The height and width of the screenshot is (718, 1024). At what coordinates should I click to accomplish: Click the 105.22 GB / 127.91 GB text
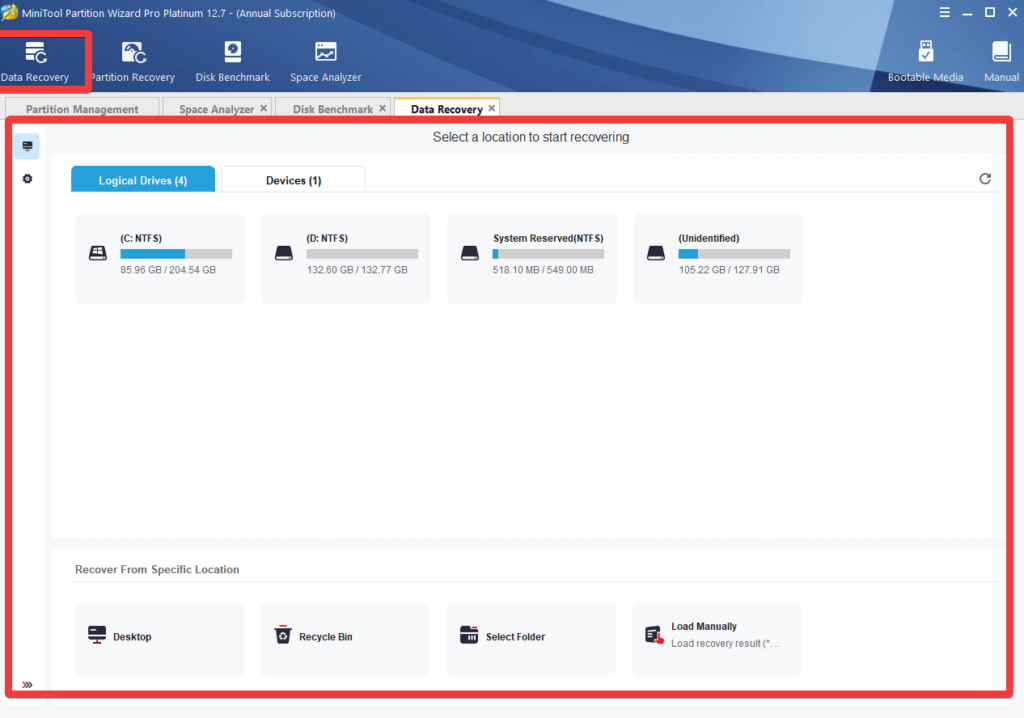(729, 270)
